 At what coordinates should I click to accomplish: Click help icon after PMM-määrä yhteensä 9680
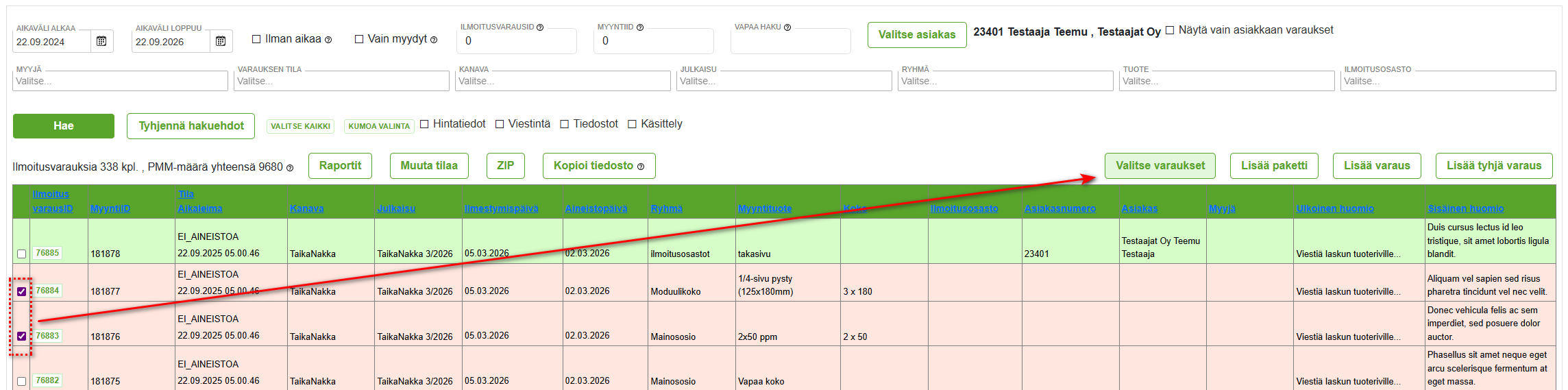[x=290, y=168]
